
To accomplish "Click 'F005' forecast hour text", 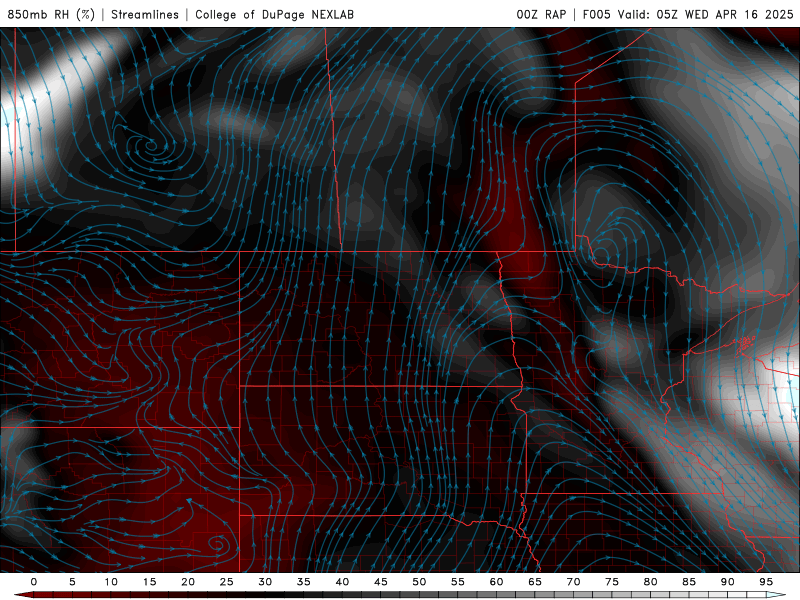I will 596,14.
